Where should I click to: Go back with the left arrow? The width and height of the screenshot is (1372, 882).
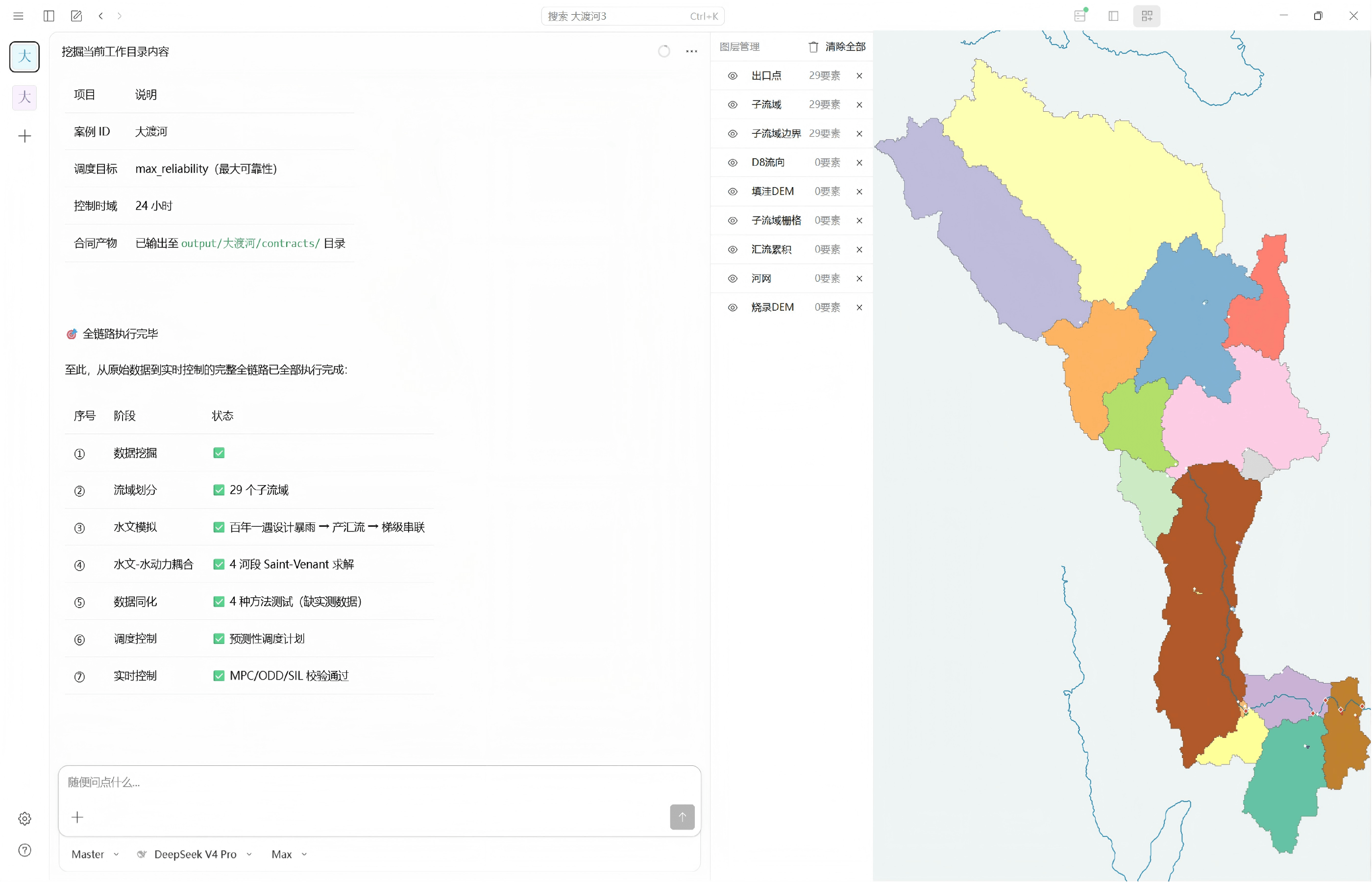tap(101, 16)
